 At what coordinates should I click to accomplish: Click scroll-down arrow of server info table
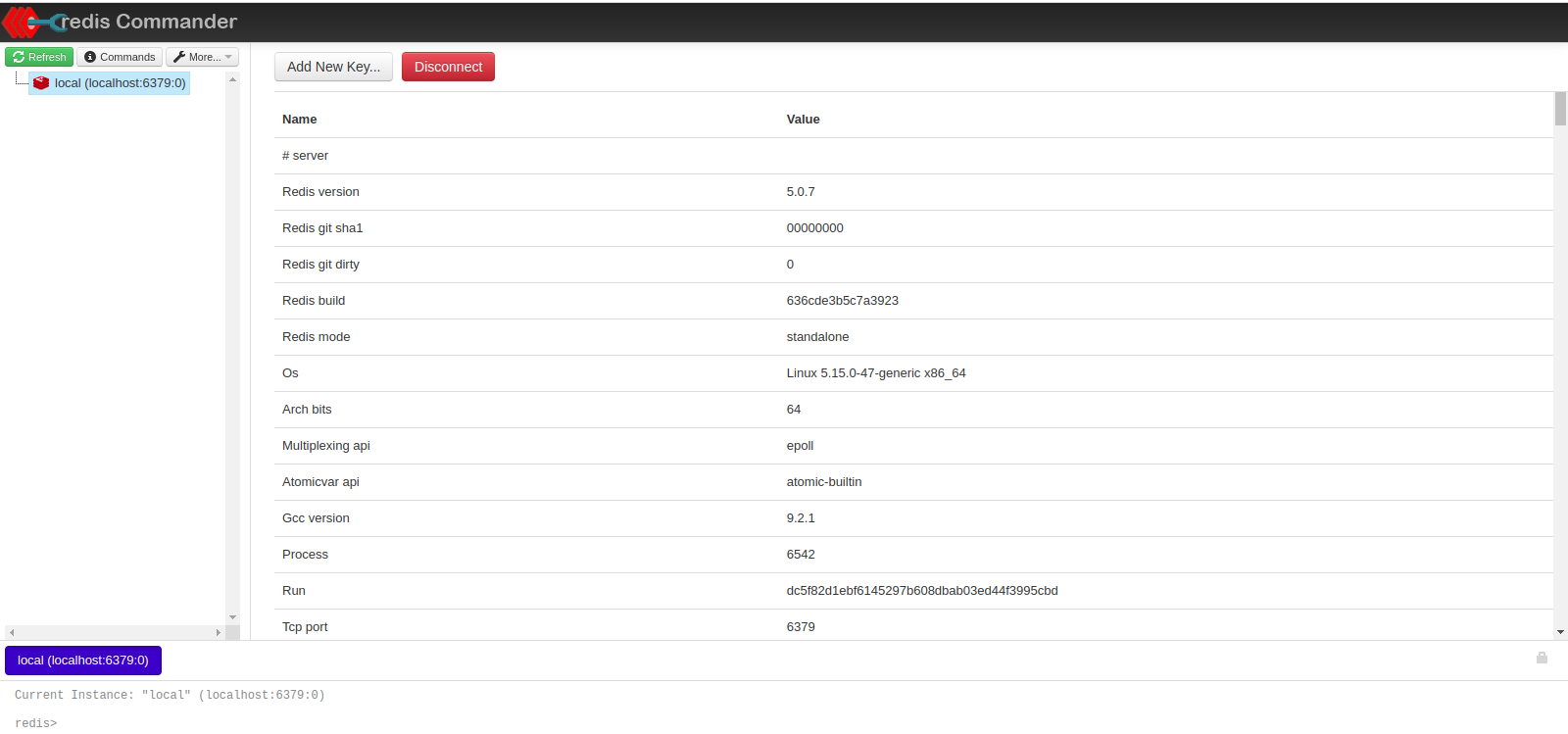click(1560, 633)
